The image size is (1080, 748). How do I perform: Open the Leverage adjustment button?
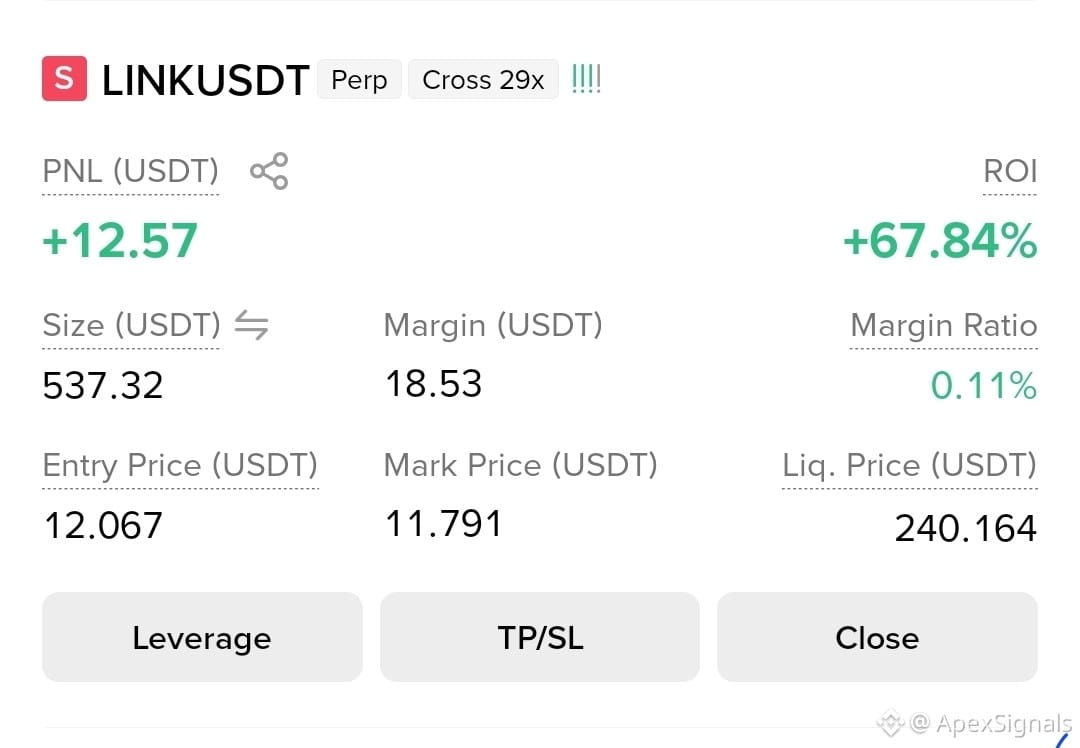(202, 637)
